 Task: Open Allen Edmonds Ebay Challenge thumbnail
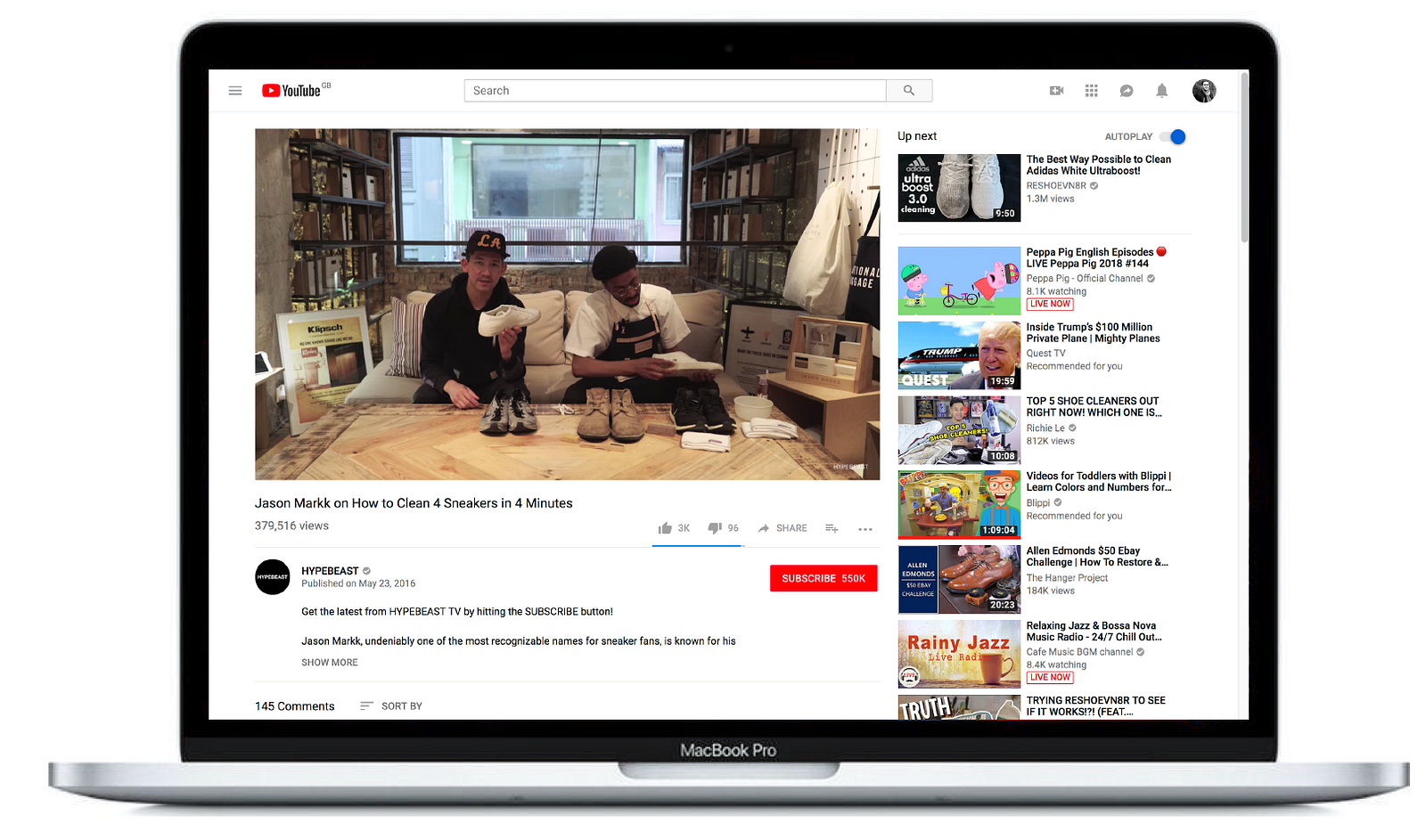(x=959, y=580)
